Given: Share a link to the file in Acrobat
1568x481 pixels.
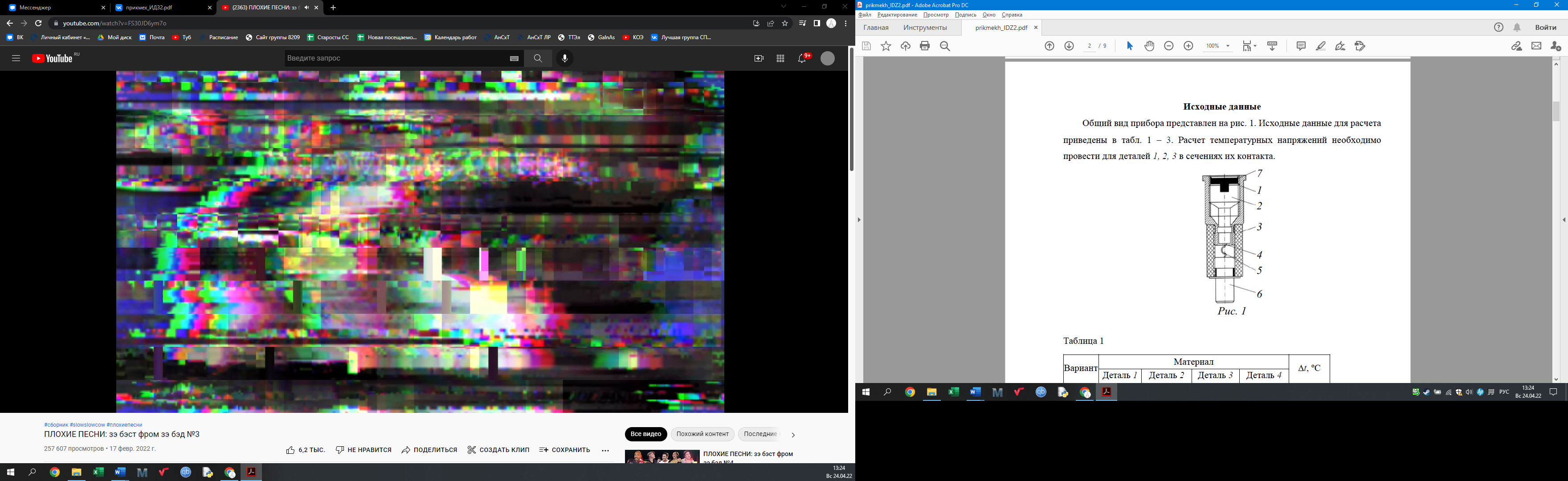Looking at the screenshot, I should [x=1516, y=46].
